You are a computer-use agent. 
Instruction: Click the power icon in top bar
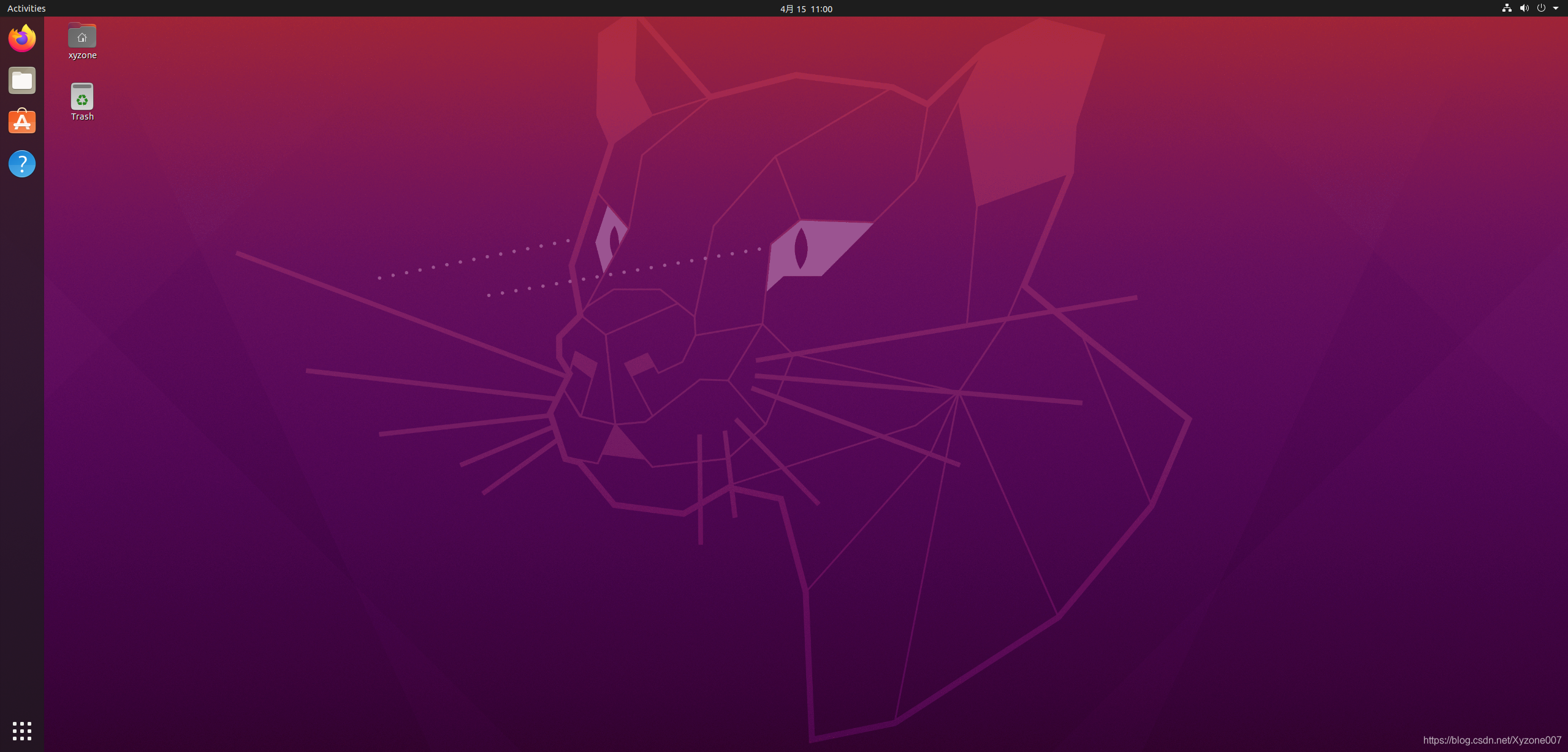pos(1540,9)
